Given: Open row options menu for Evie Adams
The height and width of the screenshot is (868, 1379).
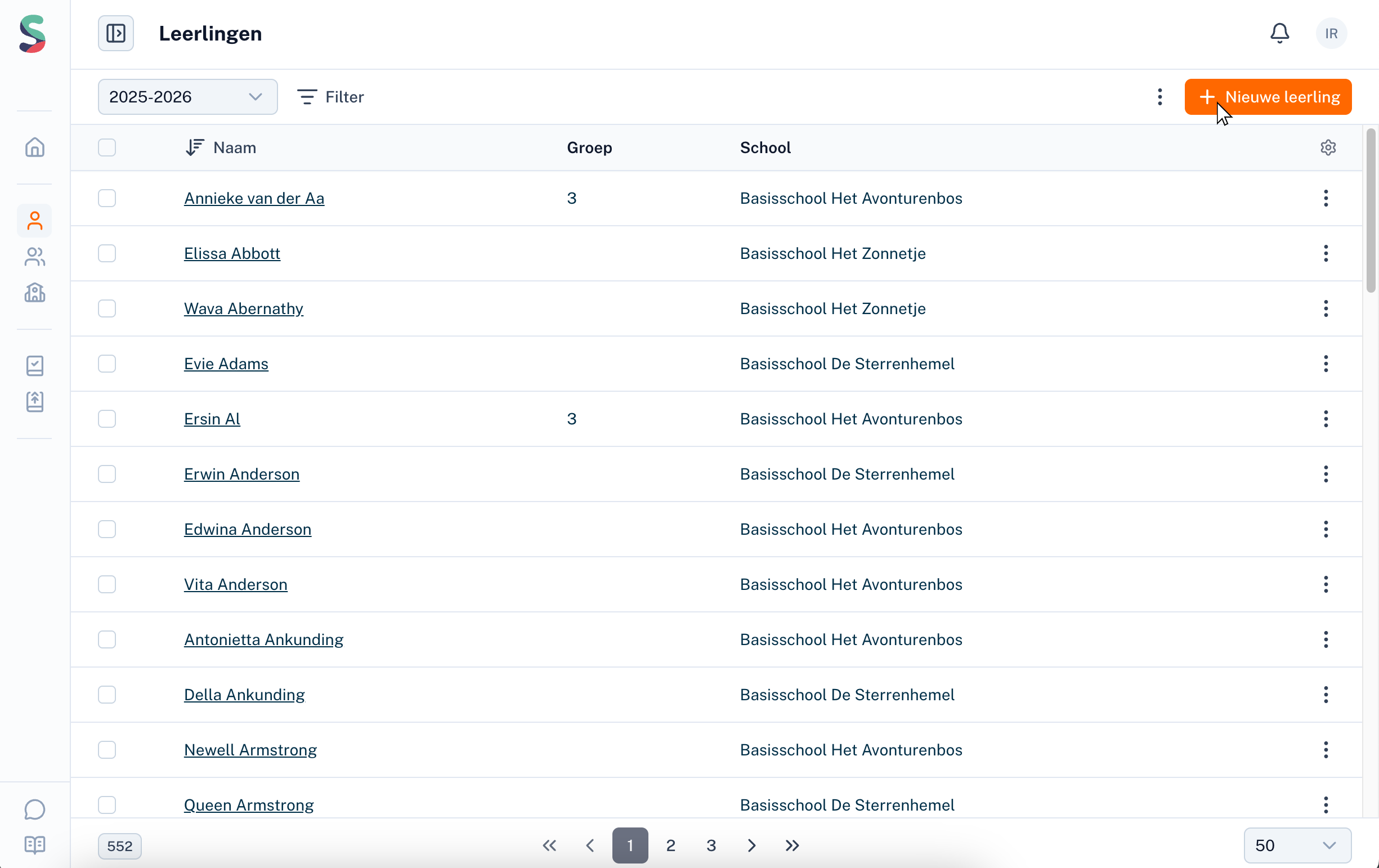Looking at the screenshot, I should click(1326, 364).
